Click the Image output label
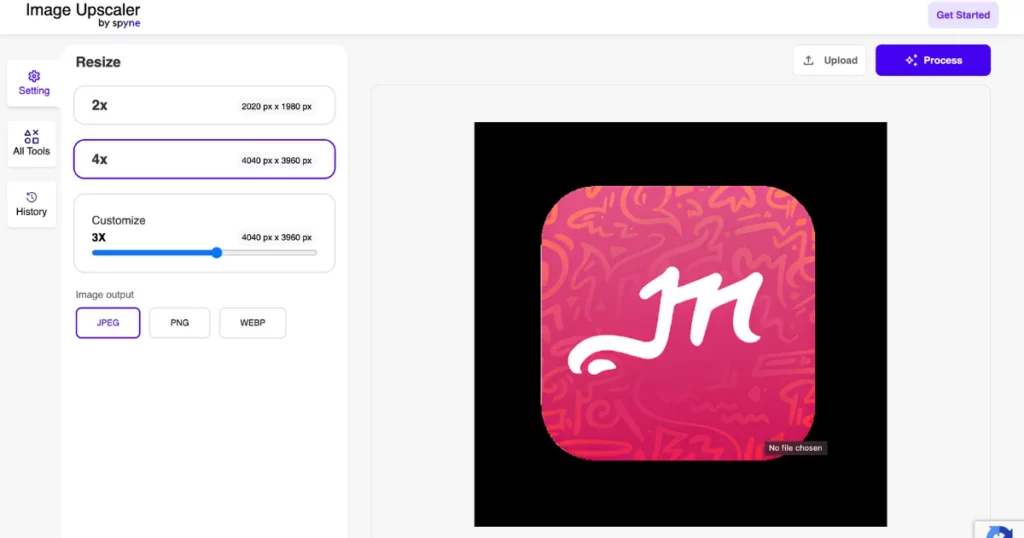Viewport: 1024px width, 538px height. pyautogui.click(x=104, y=294)
